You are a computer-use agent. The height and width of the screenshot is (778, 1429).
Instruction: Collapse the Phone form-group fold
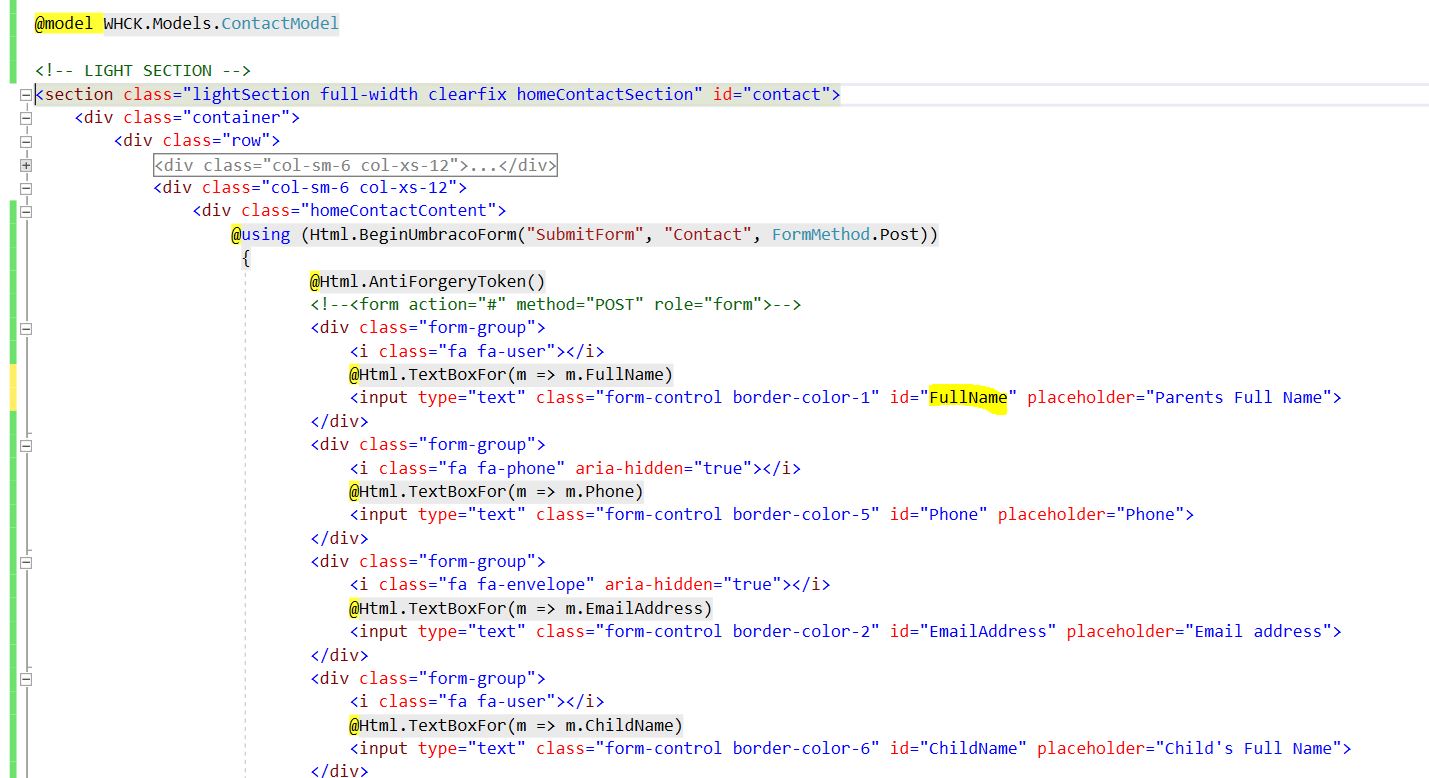point(25,445)
